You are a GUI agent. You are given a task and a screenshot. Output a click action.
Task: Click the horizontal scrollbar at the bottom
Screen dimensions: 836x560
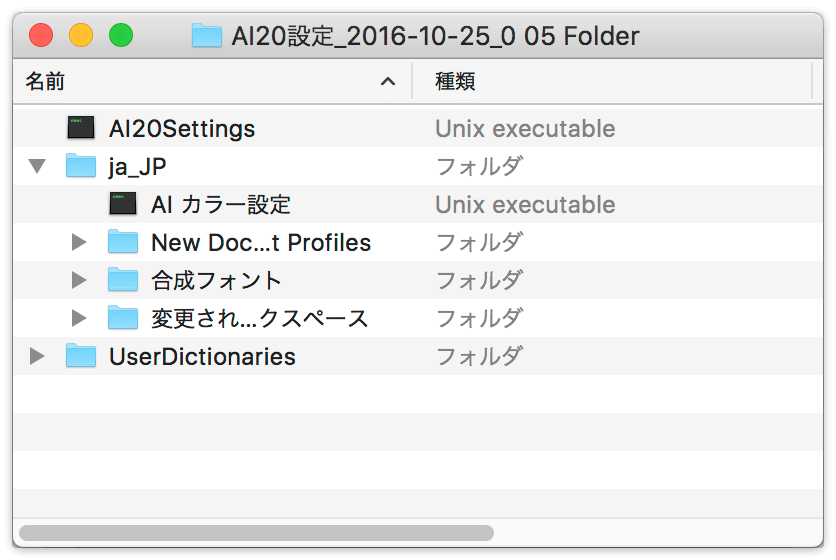[x=256, y=533]
